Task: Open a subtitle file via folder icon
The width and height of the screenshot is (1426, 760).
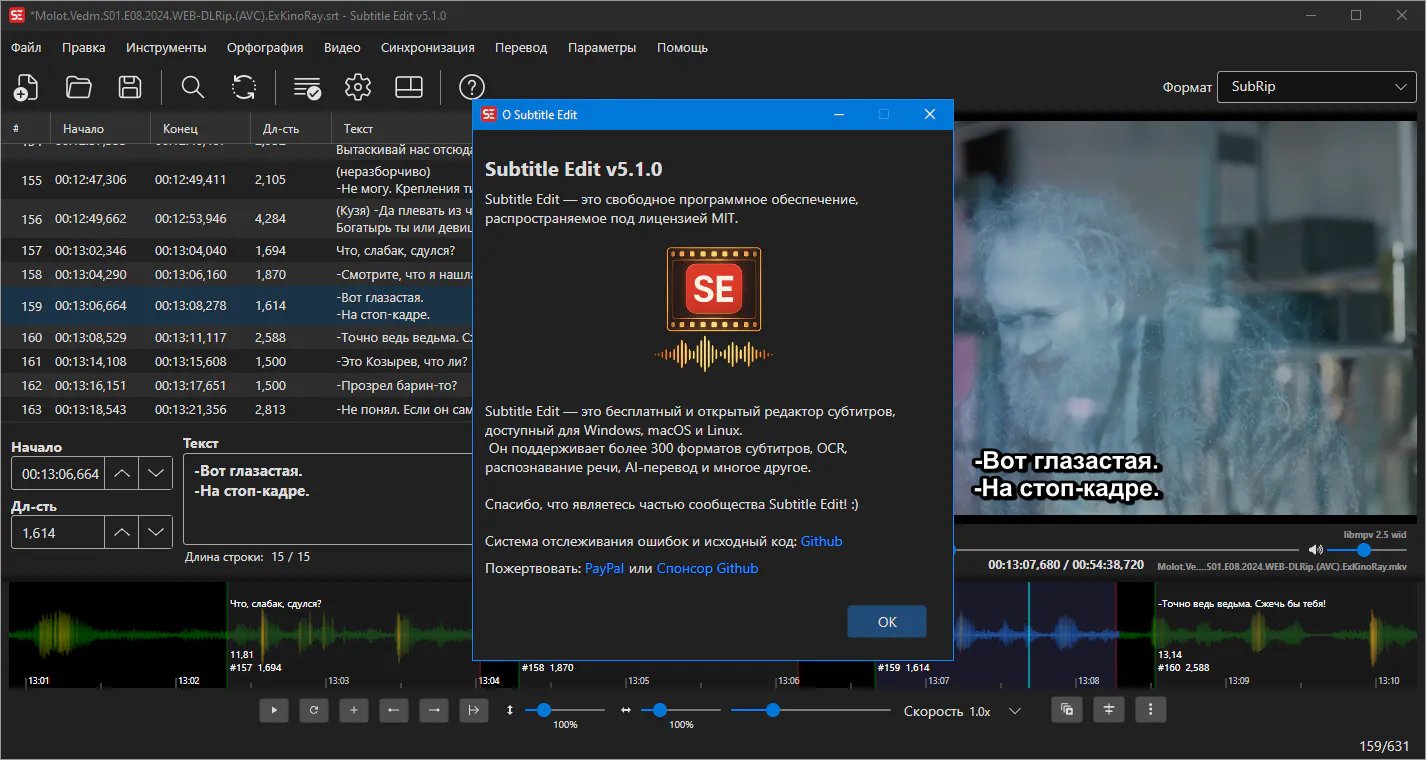Action: coord(78,87)
